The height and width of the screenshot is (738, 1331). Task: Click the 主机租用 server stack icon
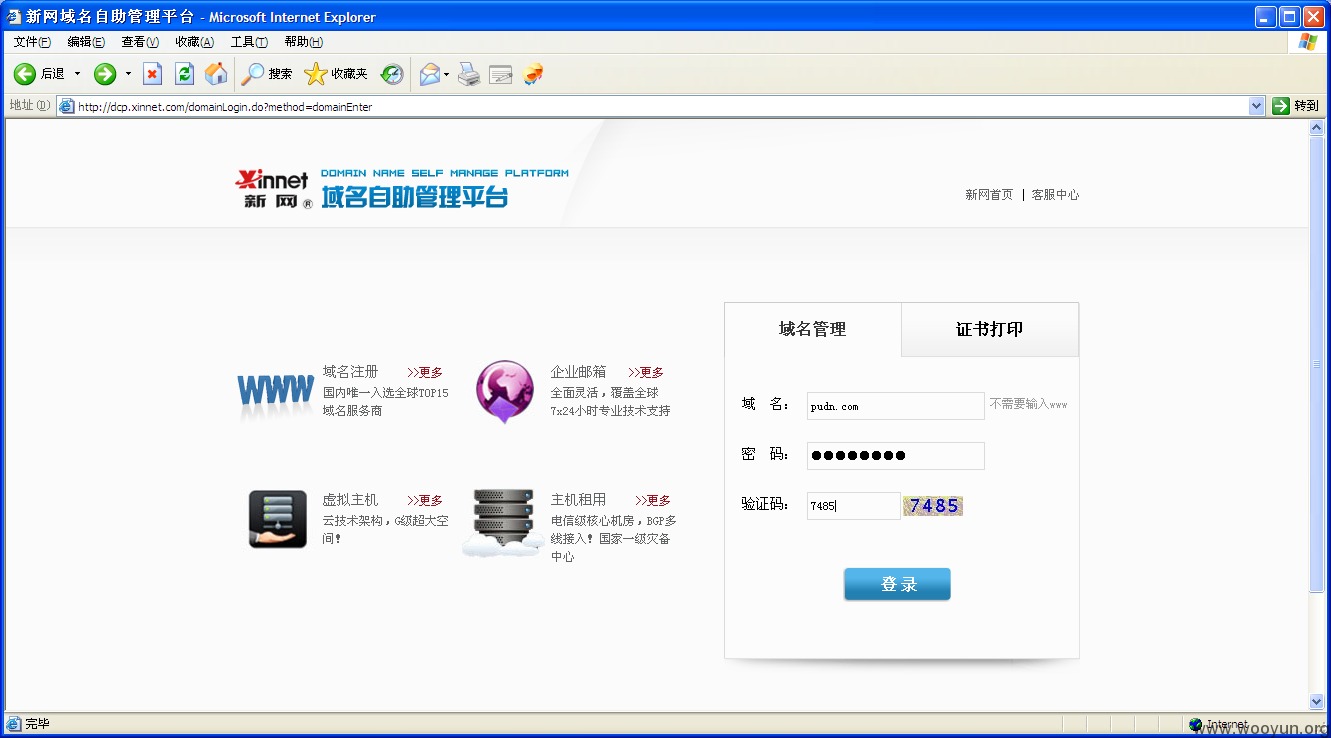[503, 522]
